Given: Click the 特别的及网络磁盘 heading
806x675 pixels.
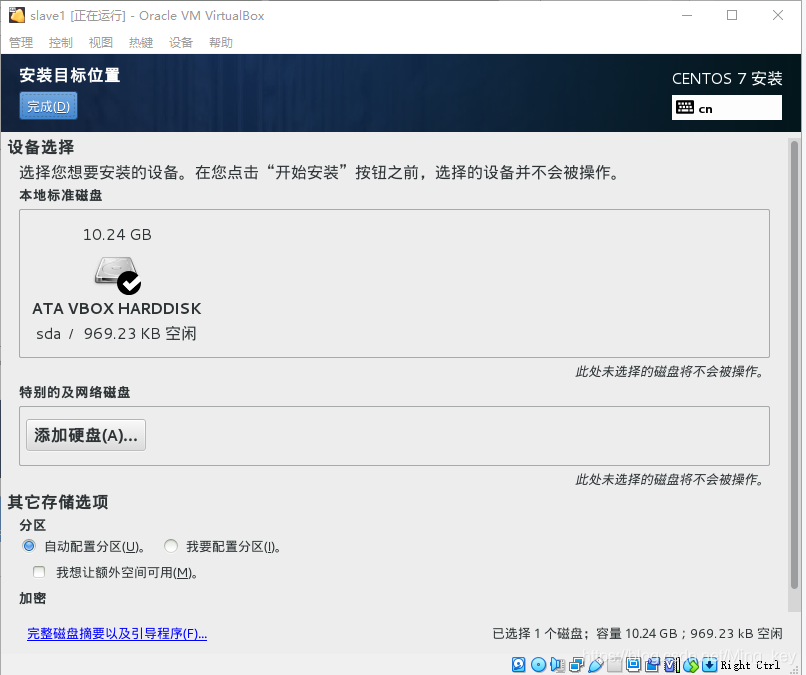Looking at the screenshot, I should click(75, 392).
